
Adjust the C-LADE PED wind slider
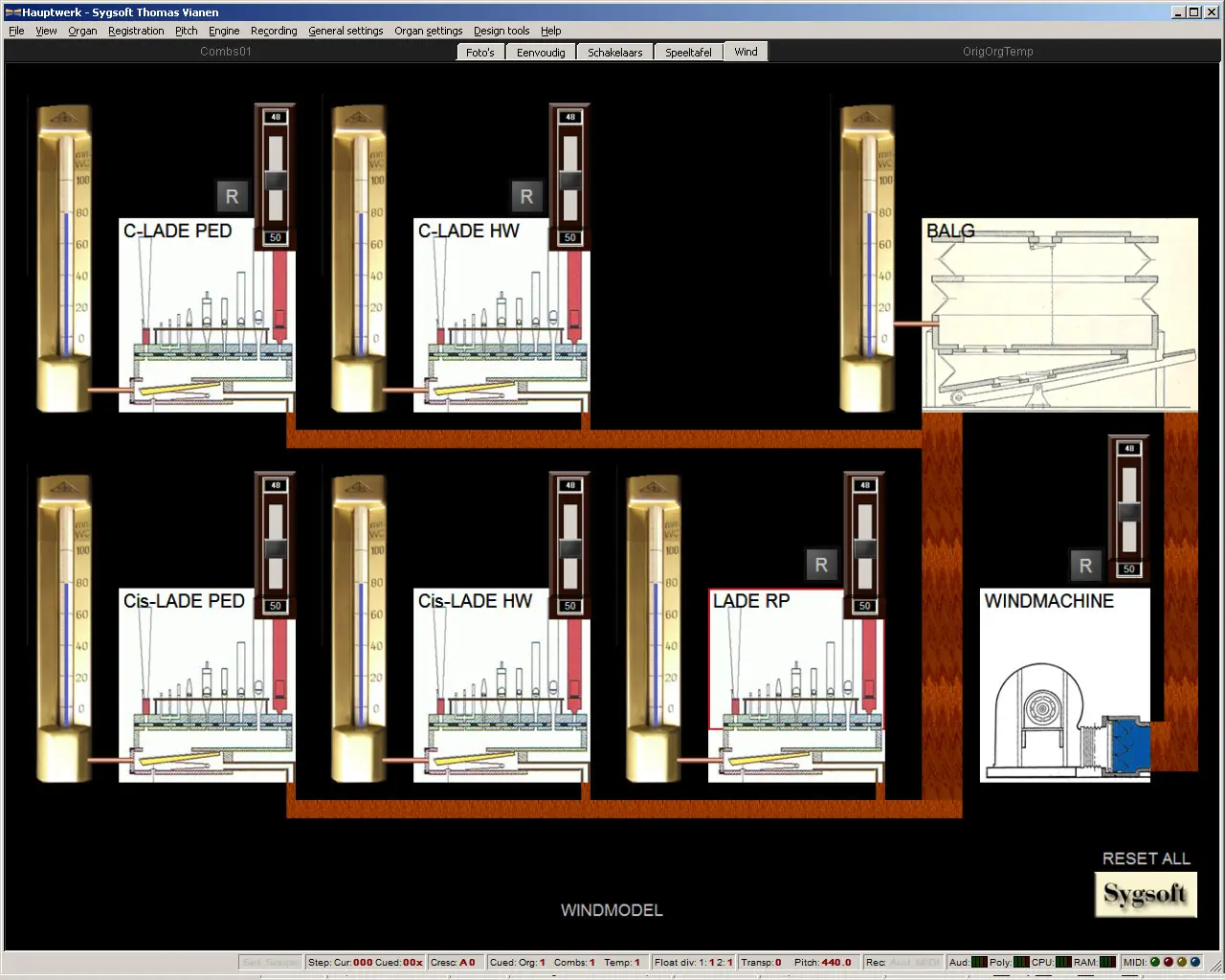[x=276, y=180]
